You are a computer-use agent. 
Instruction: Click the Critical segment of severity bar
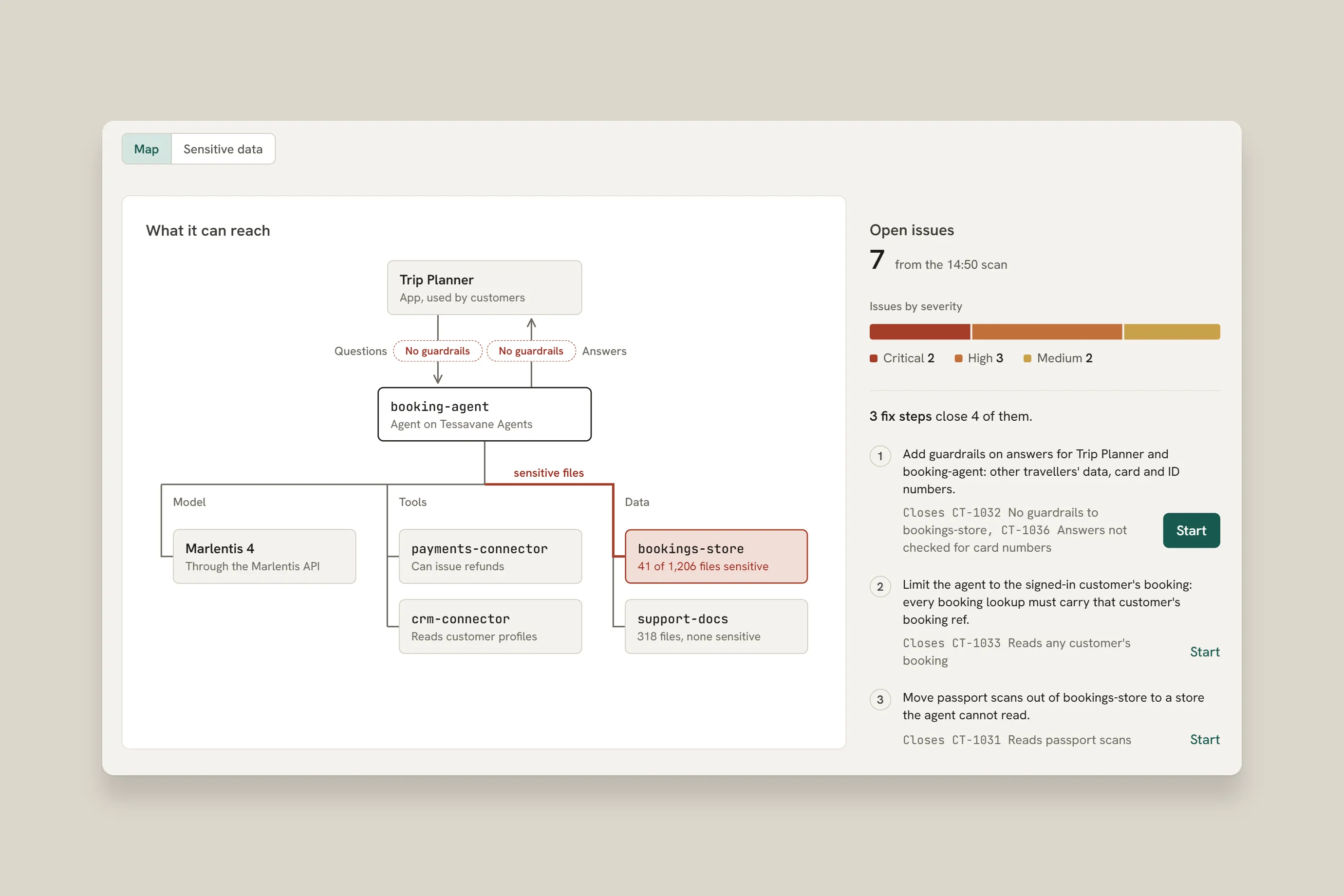tap(919, 332)
